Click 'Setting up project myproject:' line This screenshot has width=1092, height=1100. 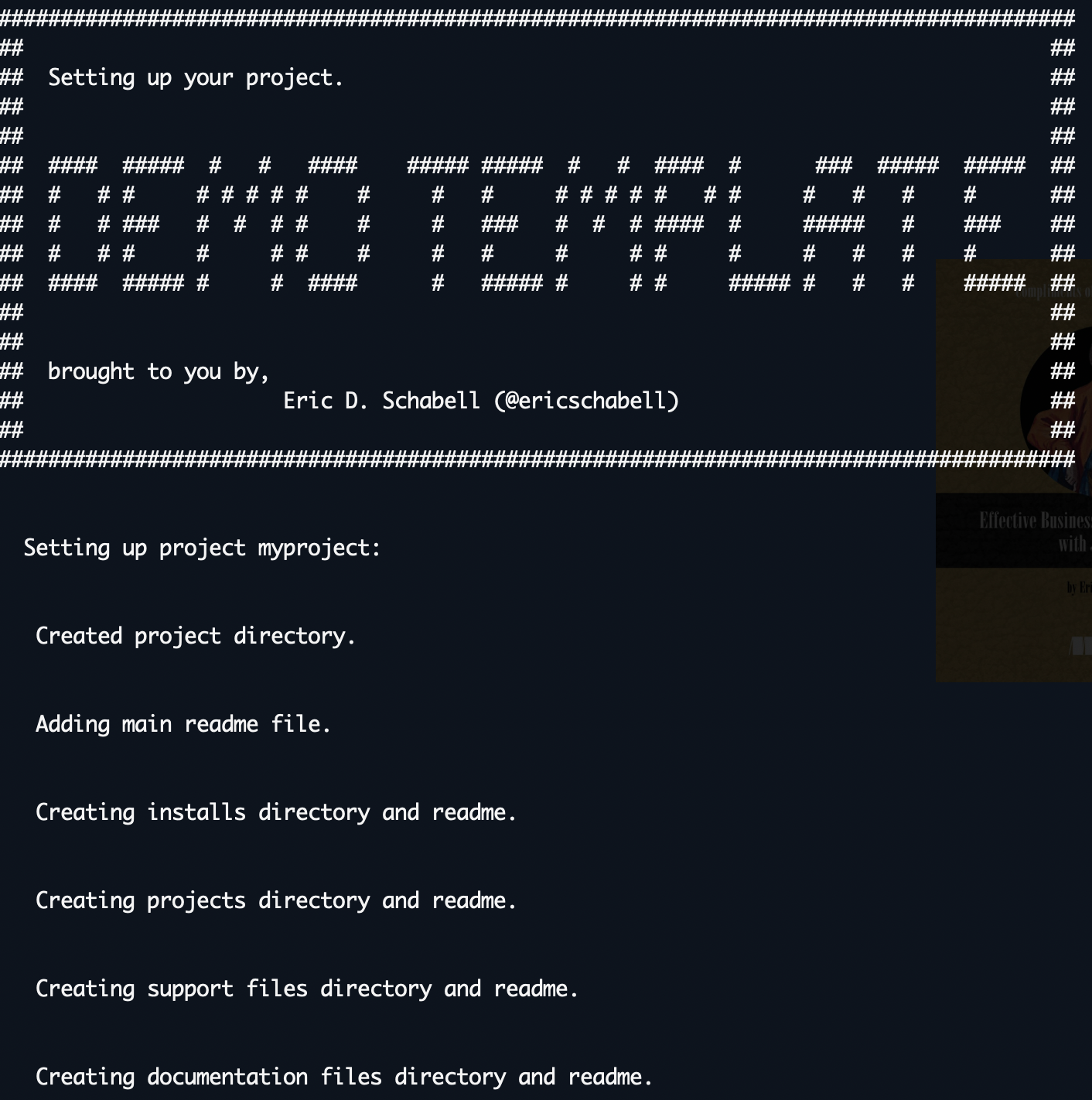[202, 548]
